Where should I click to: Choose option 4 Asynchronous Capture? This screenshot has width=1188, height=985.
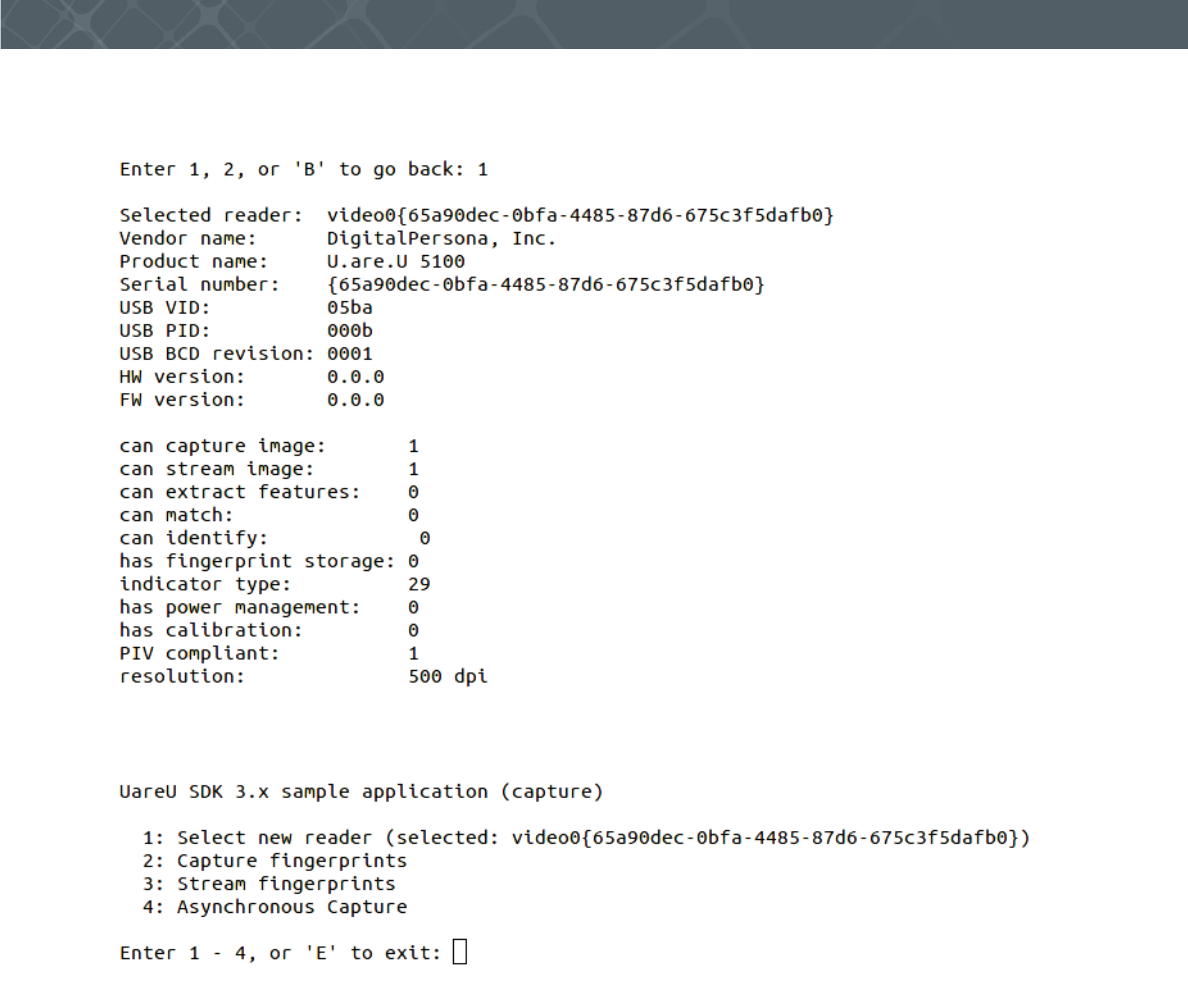point(275,907)
